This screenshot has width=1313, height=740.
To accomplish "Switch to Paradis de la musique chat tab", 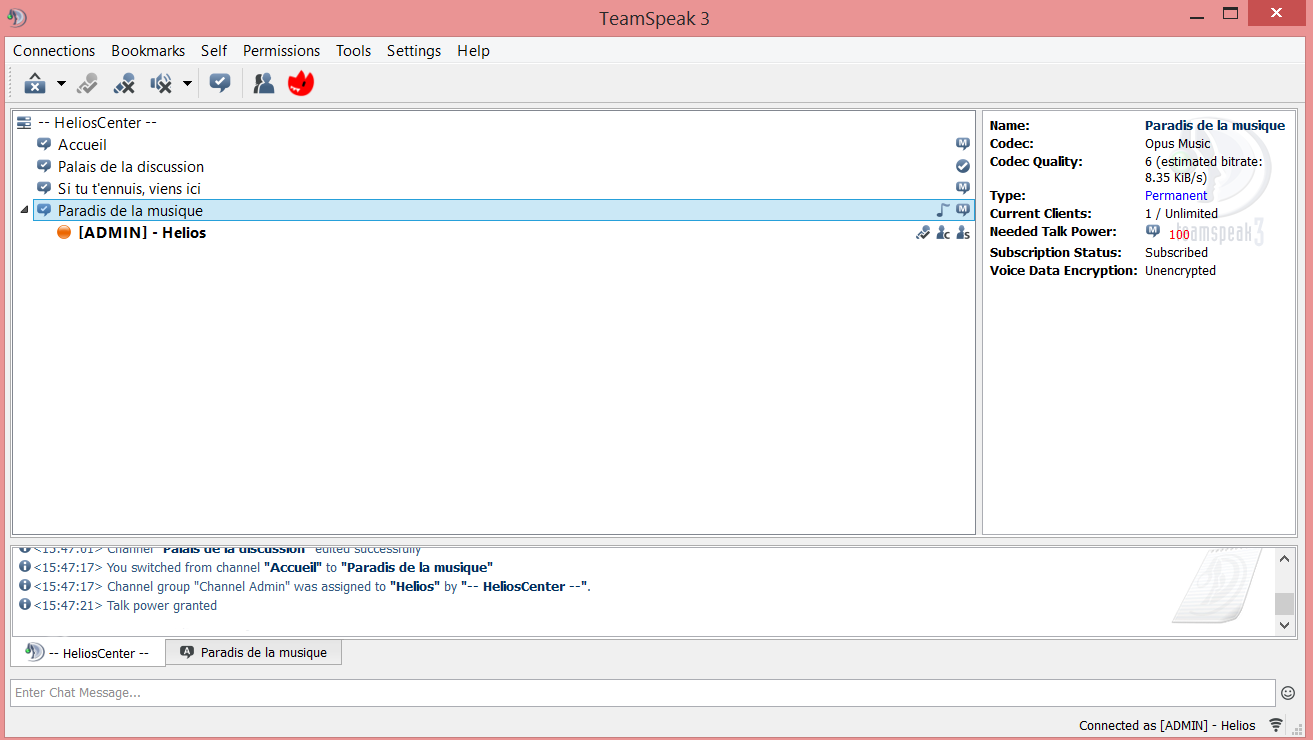I will tap(253, 652).
